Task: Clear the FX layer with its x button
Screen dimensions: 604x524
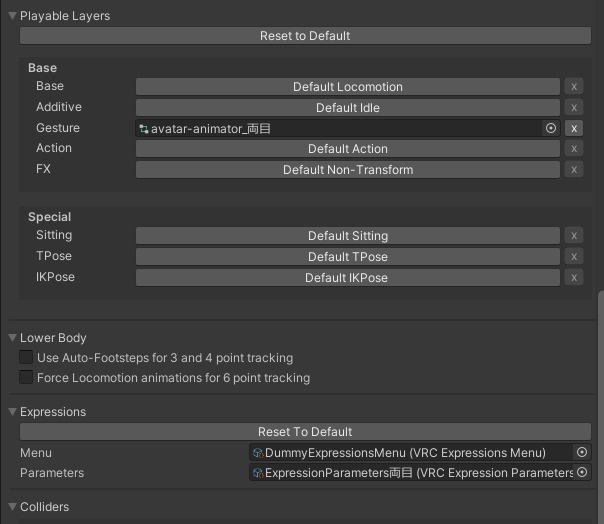Action: coord(574,170)
